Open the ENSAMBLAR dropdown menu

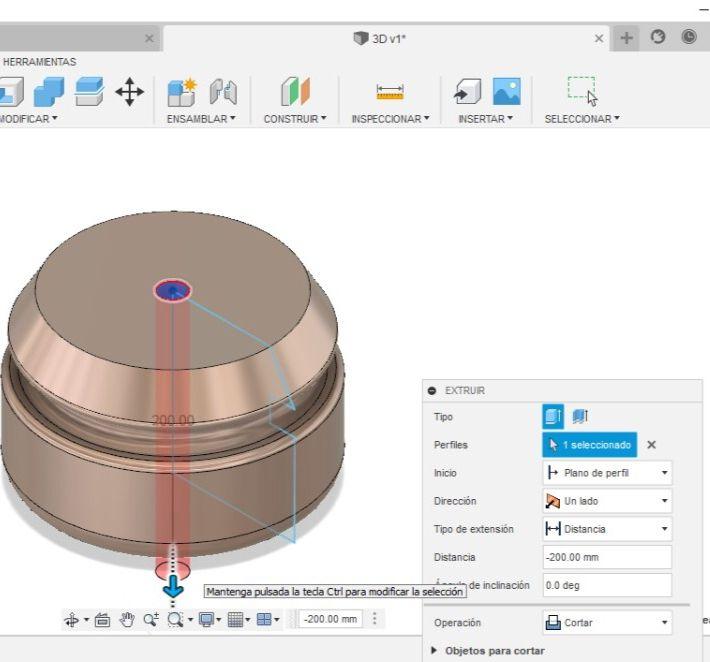(x=201, y=119)
